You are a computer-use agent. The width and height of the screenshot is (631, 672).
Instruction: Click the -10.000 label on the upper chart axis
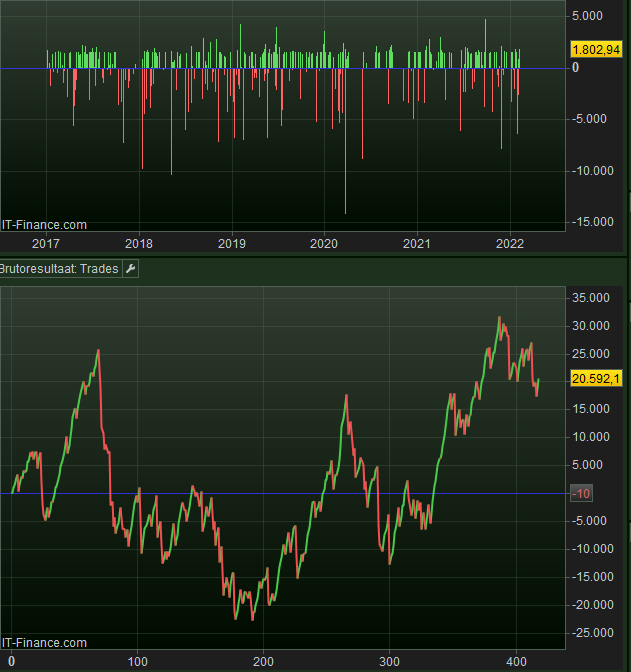[593, 171]
